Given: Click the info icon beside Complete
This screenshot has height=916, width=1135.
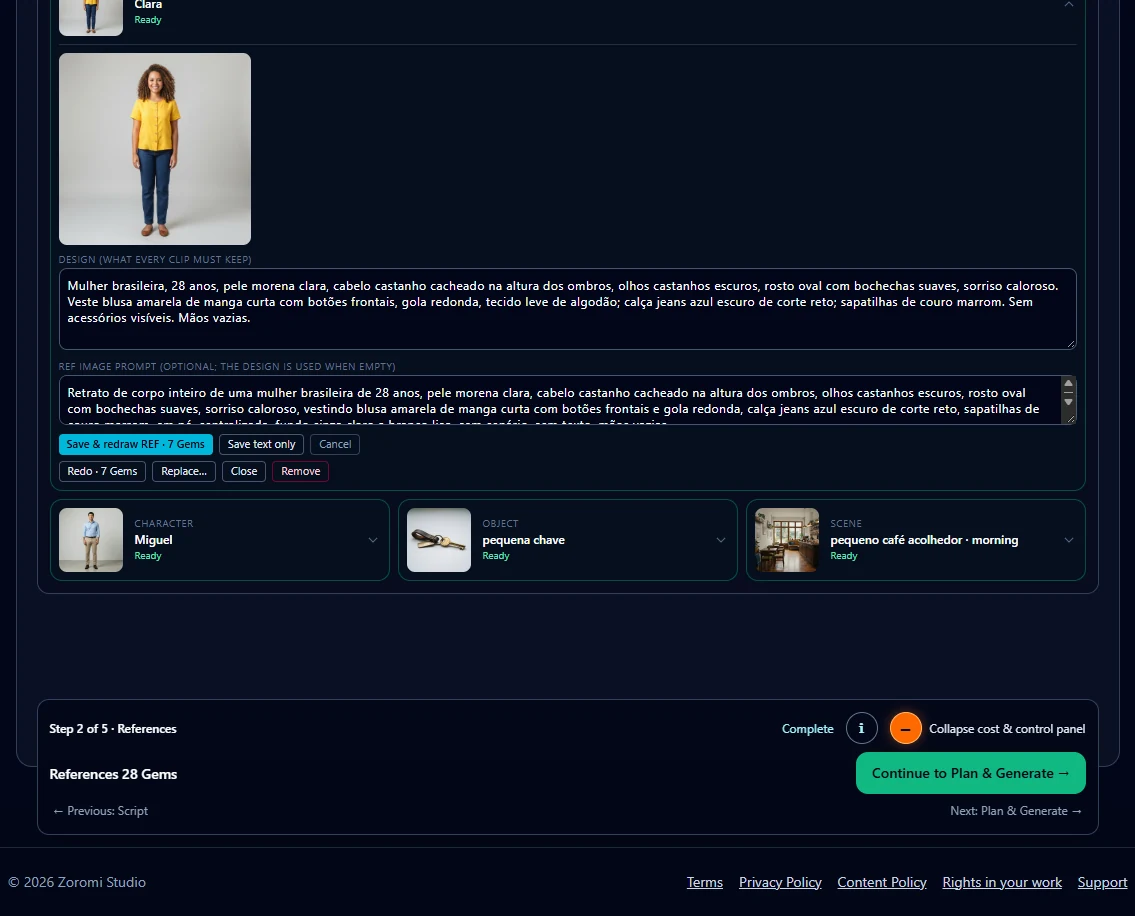Looking at the screenshot, I should click(861, 728).
